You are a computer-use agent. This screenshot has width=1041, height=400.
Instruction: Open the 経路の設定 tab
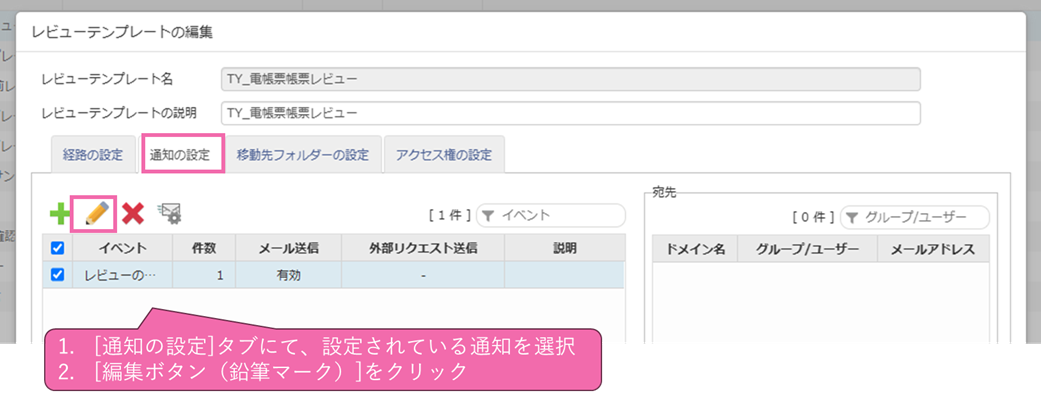coord(92,155)
